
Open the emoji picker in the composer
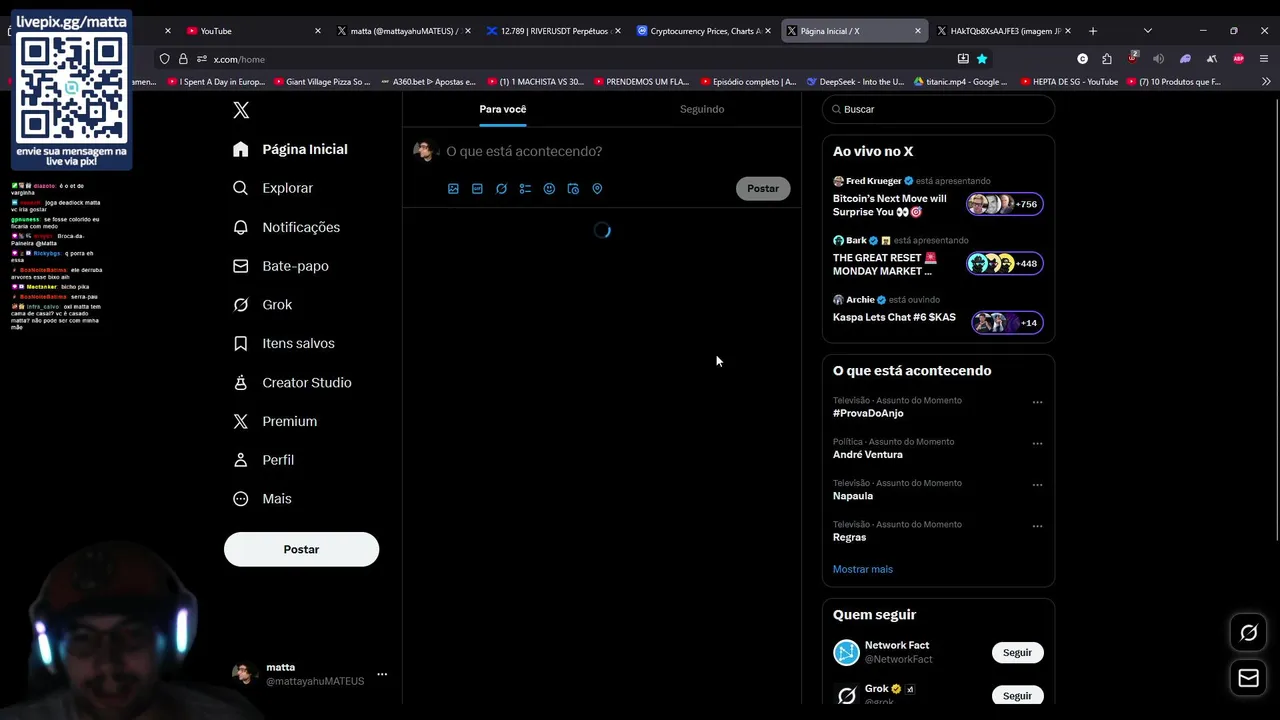549,188
